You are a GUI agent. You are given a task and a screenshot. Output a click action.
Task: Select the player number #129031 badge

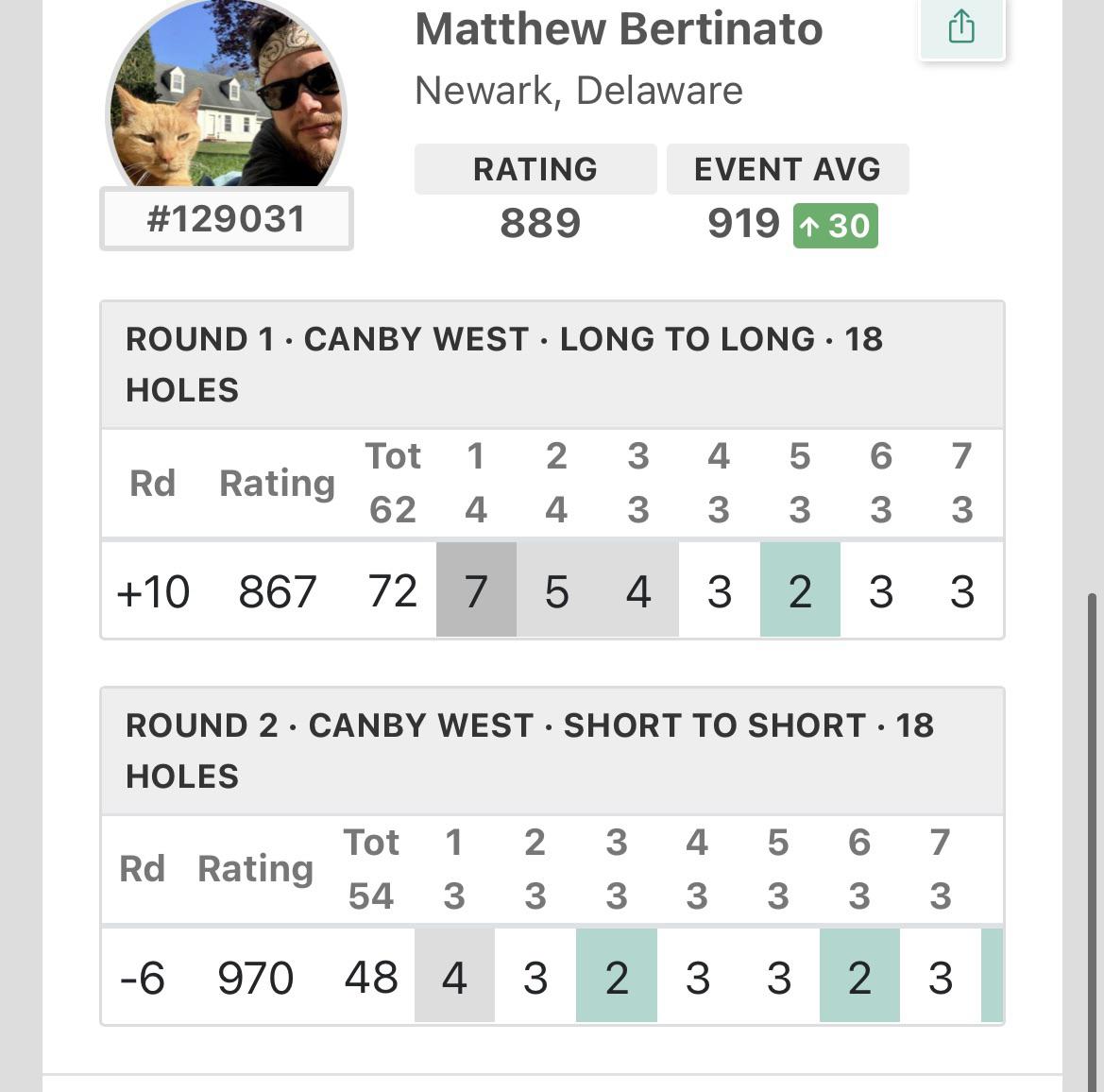(226, 219)
